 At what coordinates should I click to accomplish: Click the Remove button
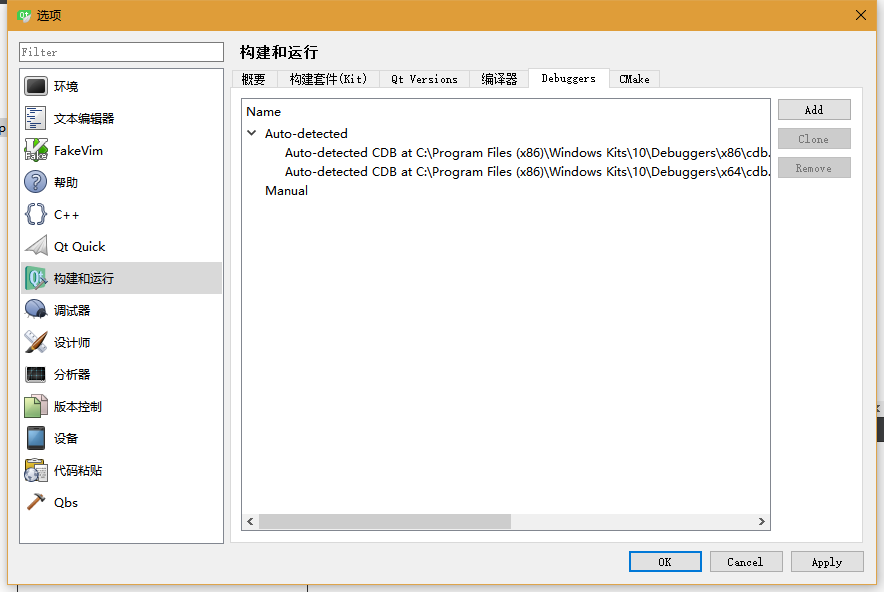coord(814,169)
